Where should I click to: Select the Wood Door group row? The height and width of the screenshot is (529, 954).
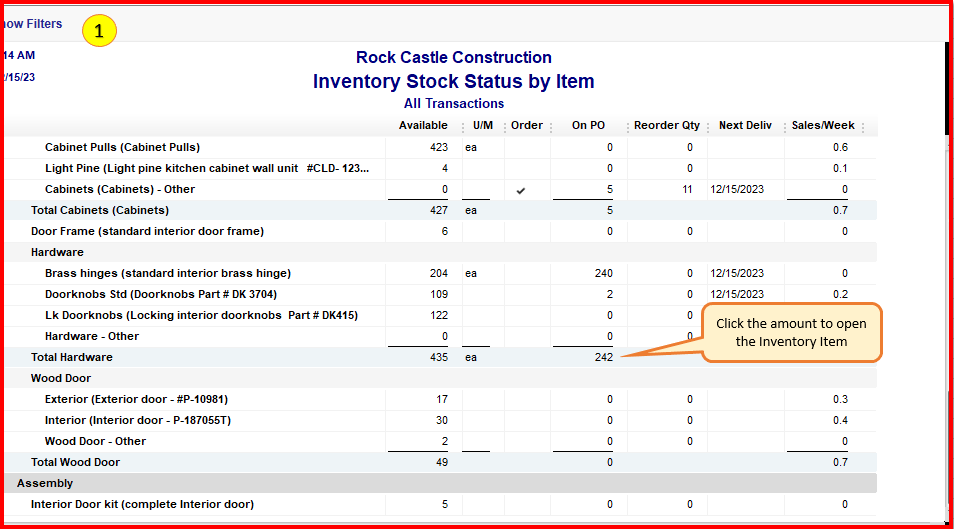440,378
